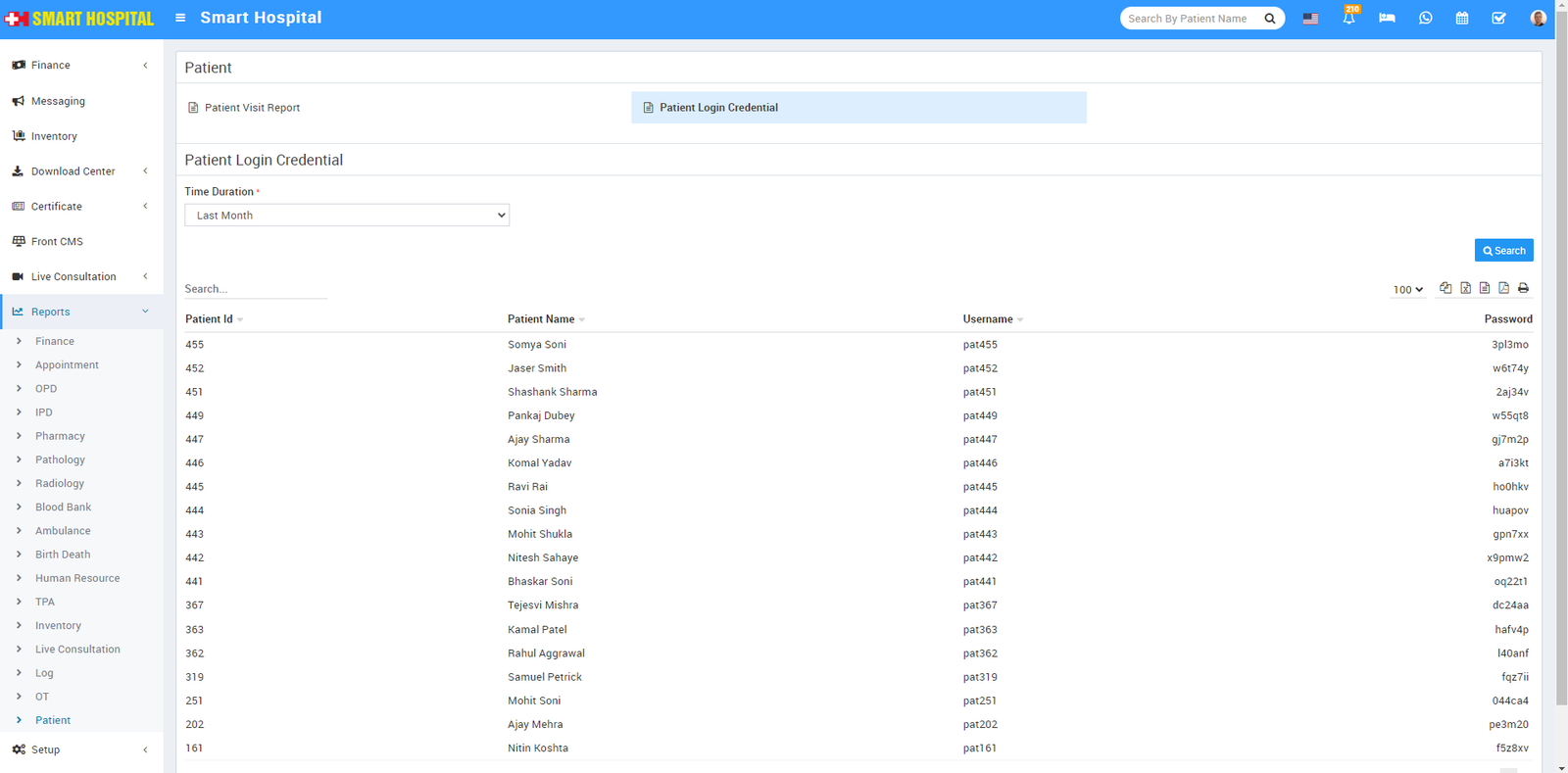Copy table data to clipboard
The width and height of the screenshot is (1568, 773).
(1445, 288)
